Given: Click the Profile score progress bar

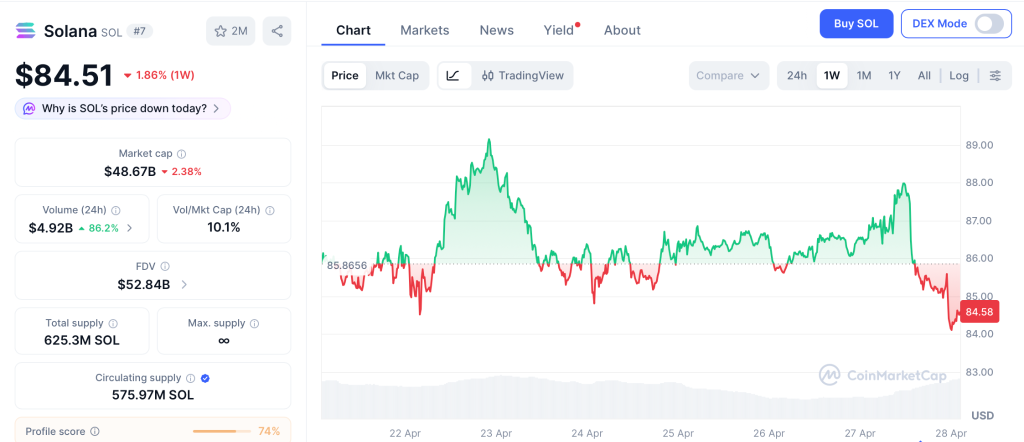Looking at the screenshot, I should coord(222,431).
